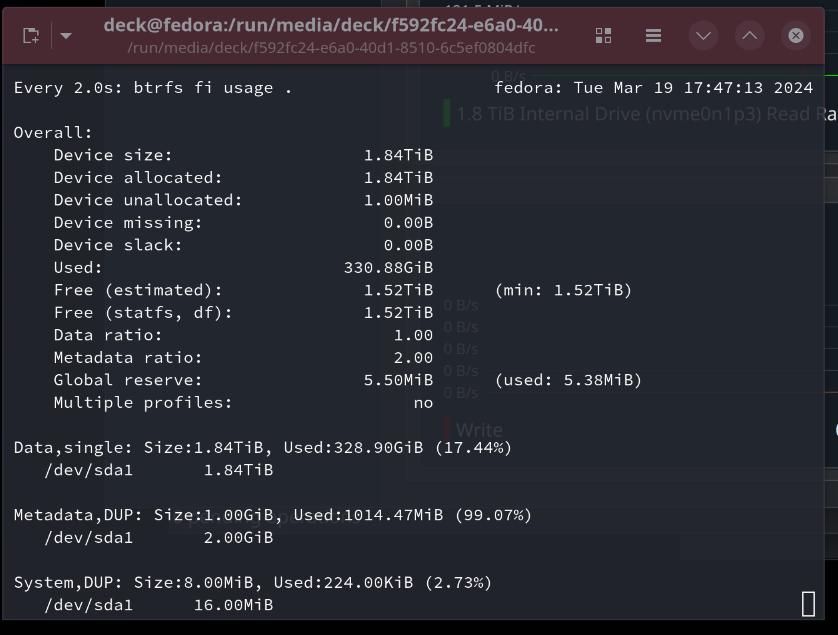Close the terminal window

(796, 36)
